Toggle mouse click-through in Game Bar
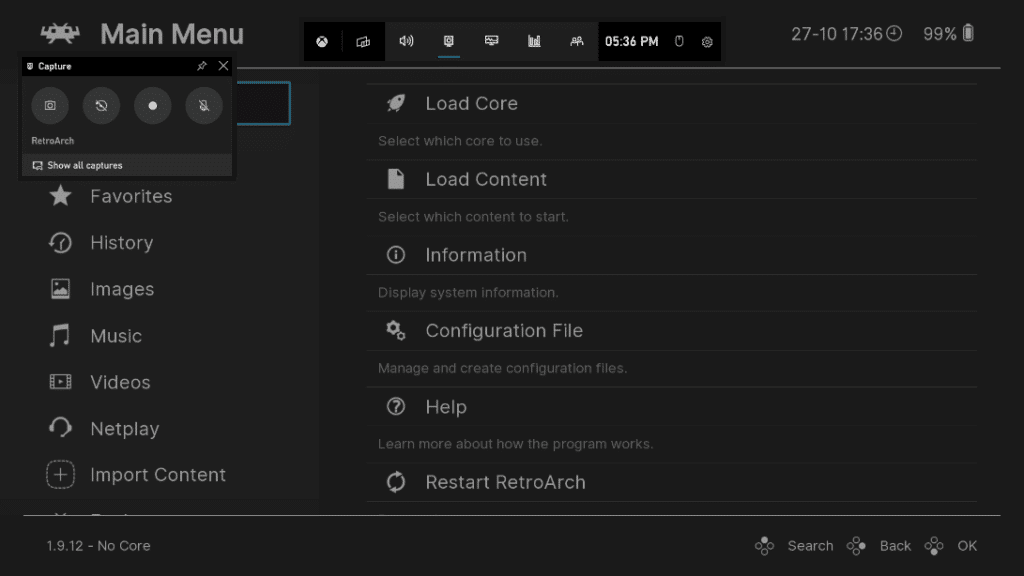 pyautogui.click(x=679, y=42)
